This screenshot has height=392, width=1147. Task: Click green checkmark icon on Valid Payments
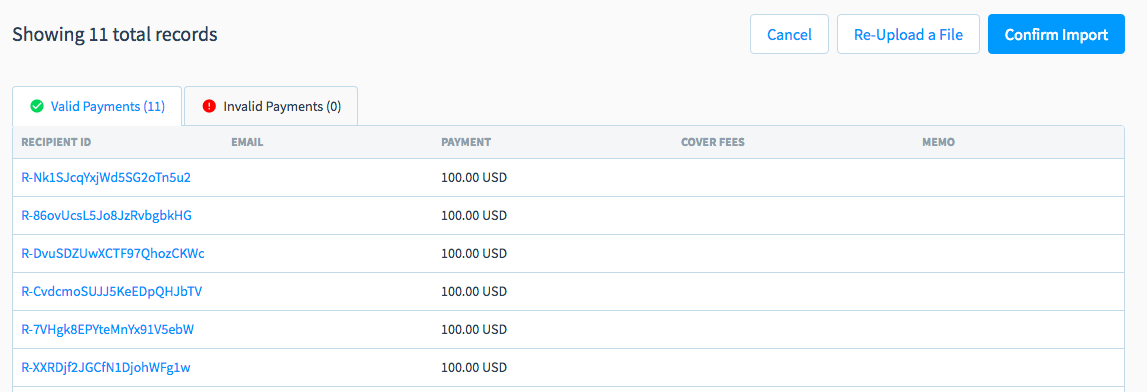click(37, 106)
